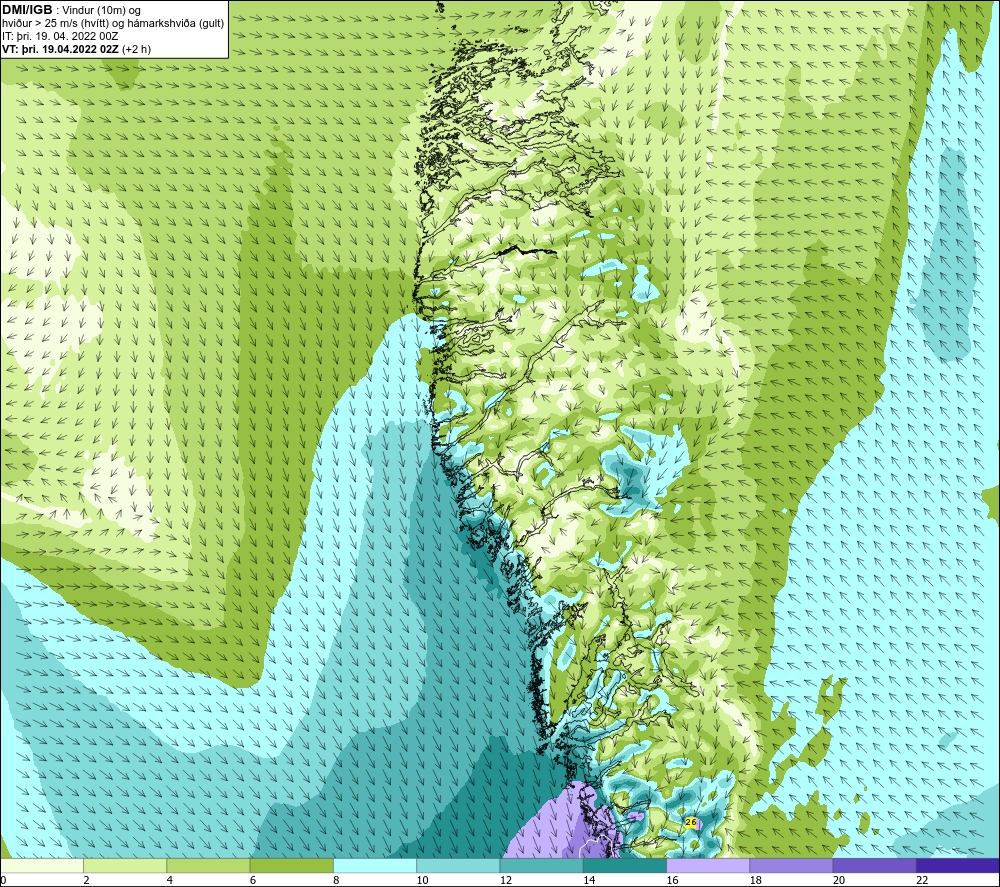Click the scale label '6'
The width and height of the screenshot is (1000, 887).
pyautogui.click(x=253, y=880)
